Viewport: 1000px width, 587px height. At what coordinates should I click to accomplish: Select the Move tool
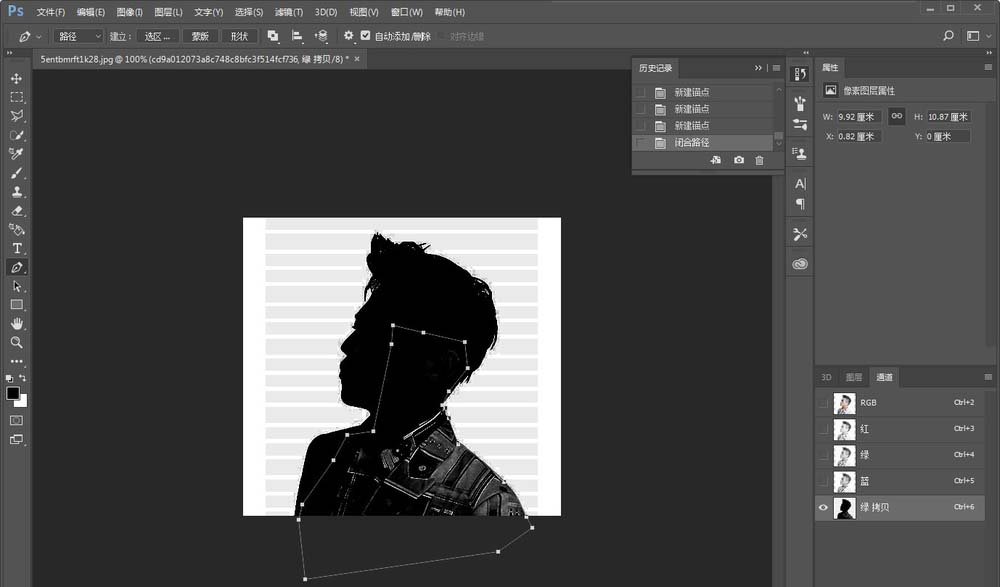click(16, 79)
